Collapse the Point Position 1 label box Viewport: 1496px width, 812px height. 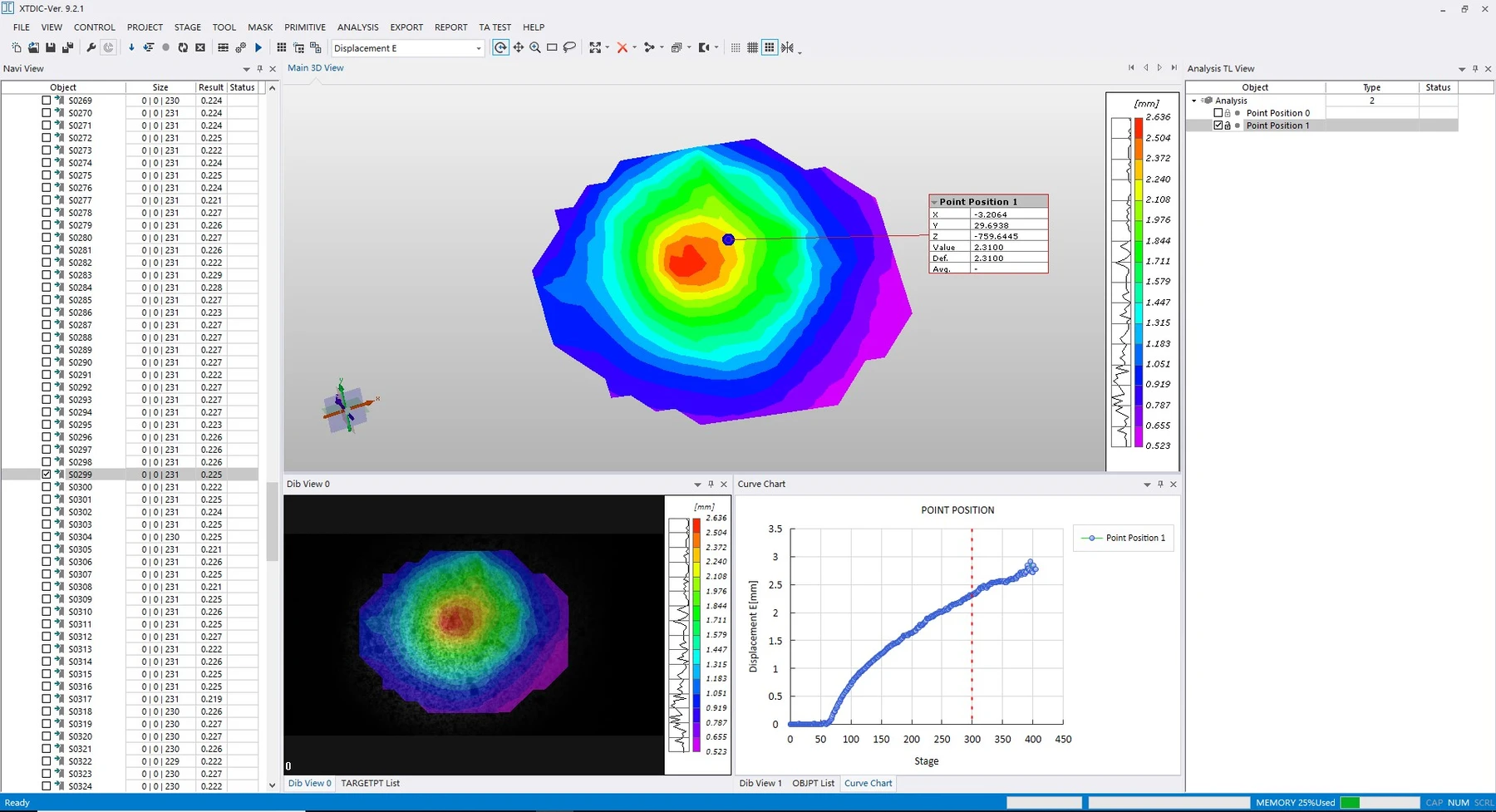point(934,202)
